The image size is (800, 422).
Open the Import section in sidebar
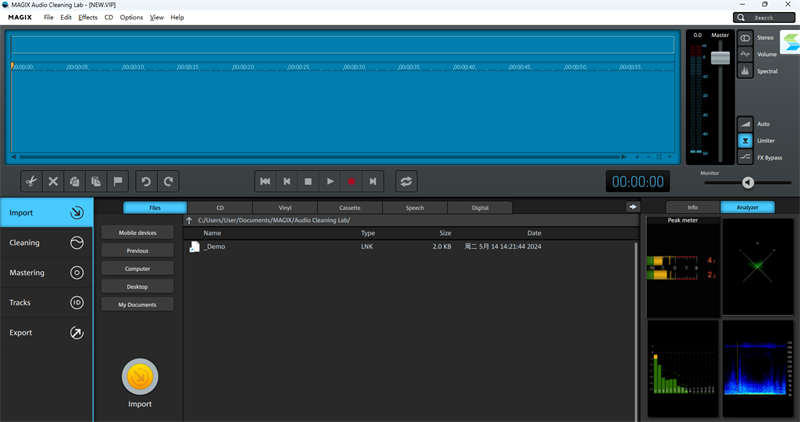[x=46, y=212]
